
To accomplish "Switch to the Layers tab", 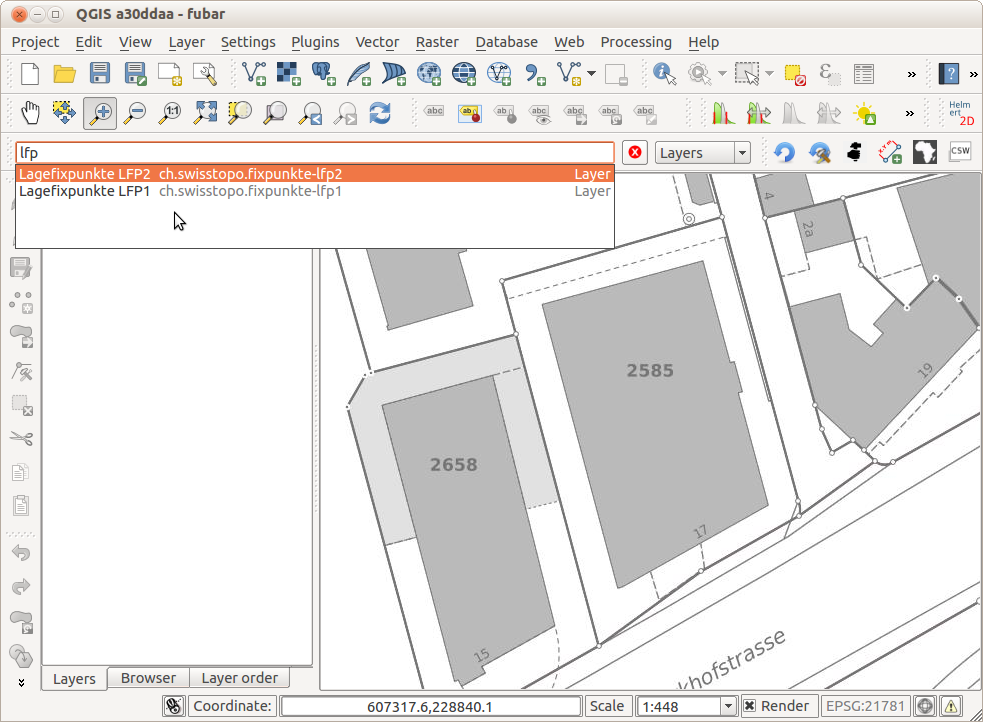I will click(x=74, y=679).
